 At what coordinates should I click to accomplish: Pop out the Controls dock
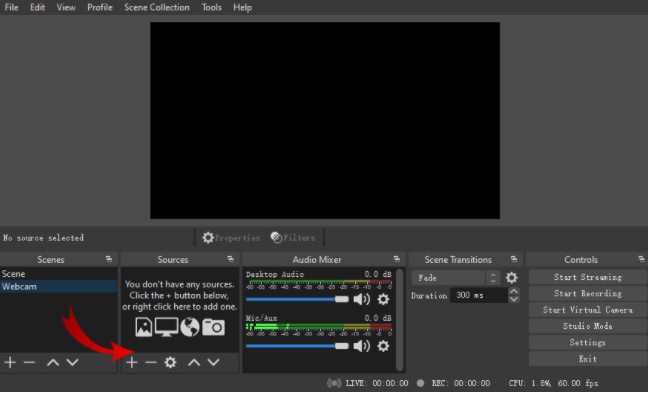pyautogui.click(x=641, y=259)
